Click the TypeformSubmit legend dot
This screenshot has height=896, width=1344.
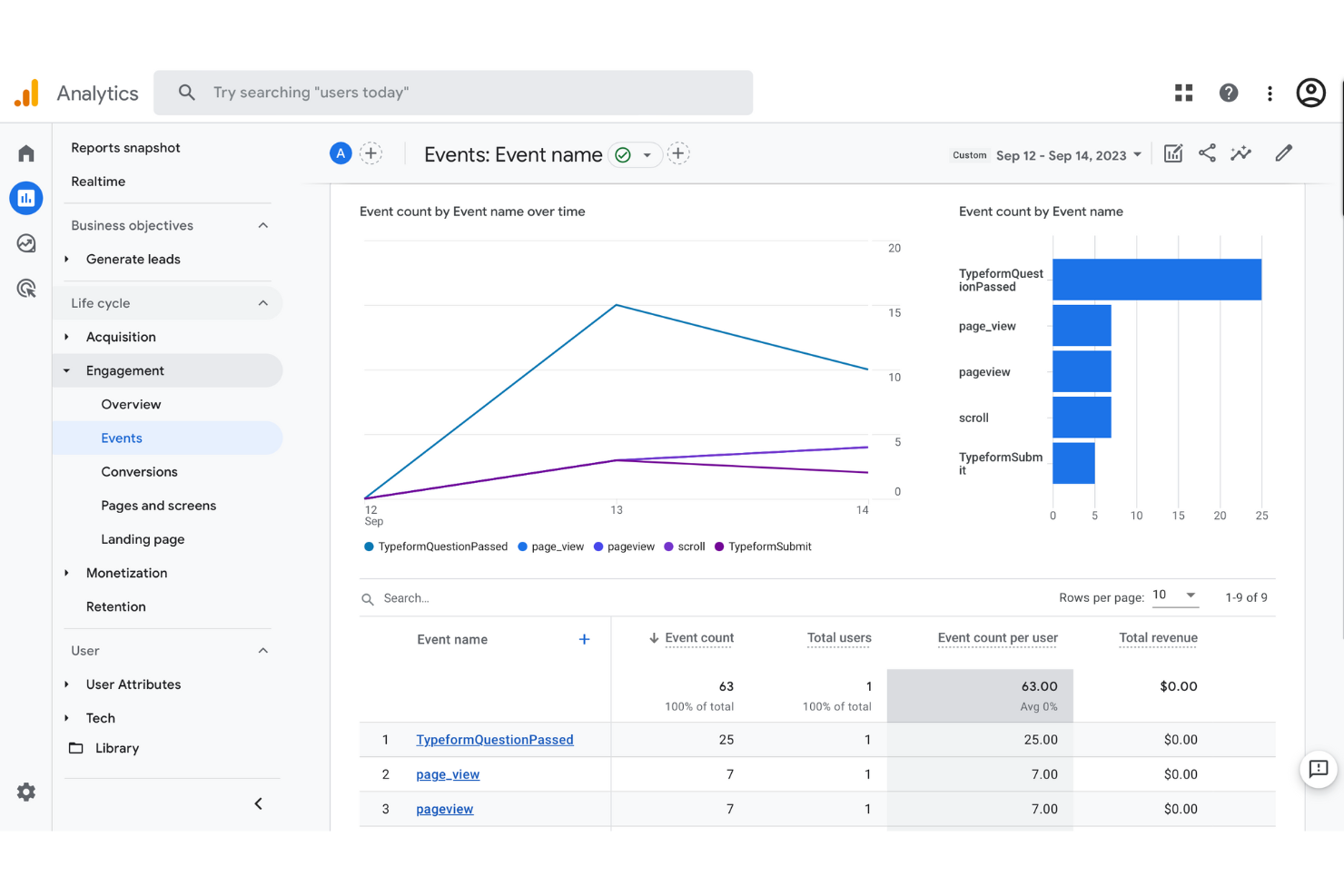point(719,546)
